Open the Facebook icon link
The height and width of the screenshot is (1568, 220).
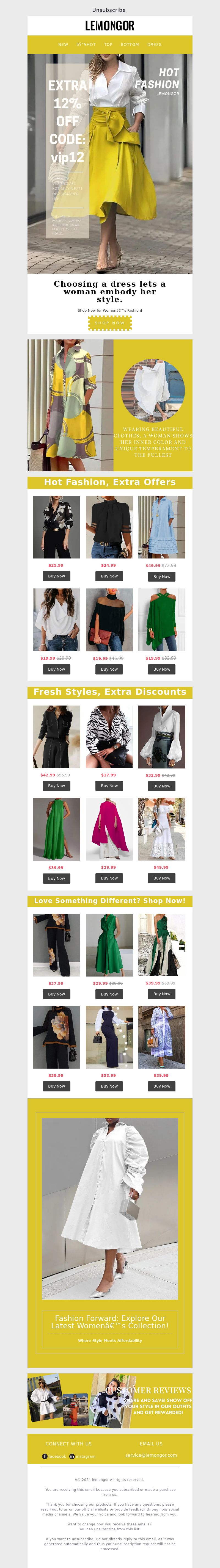click(x=45, y=1457)
